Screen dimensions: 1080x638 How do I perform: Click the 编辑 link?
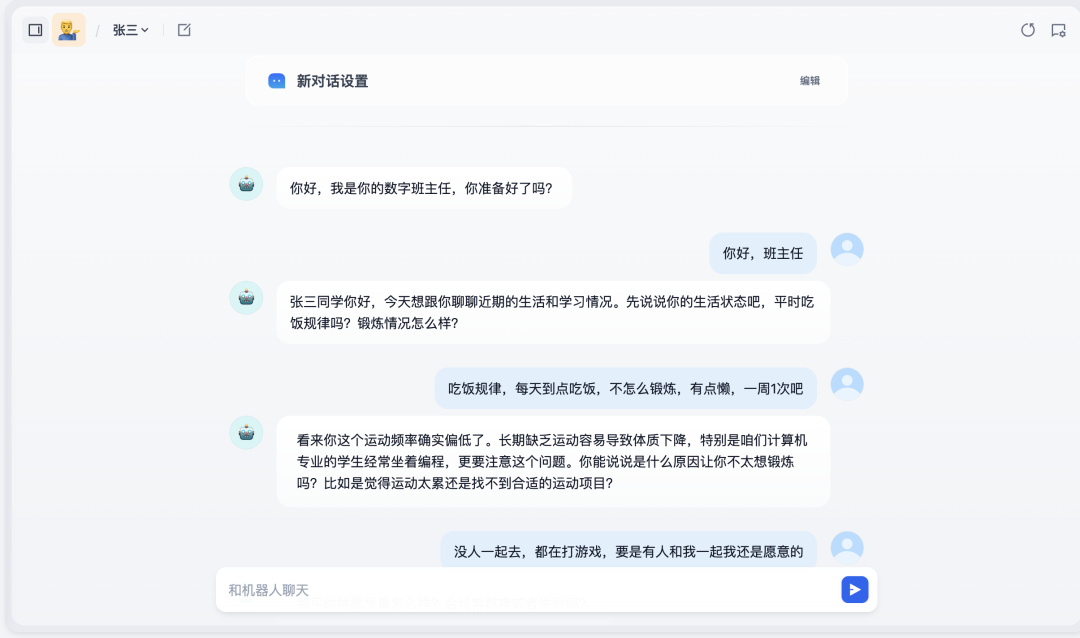(x=810, y=81)
